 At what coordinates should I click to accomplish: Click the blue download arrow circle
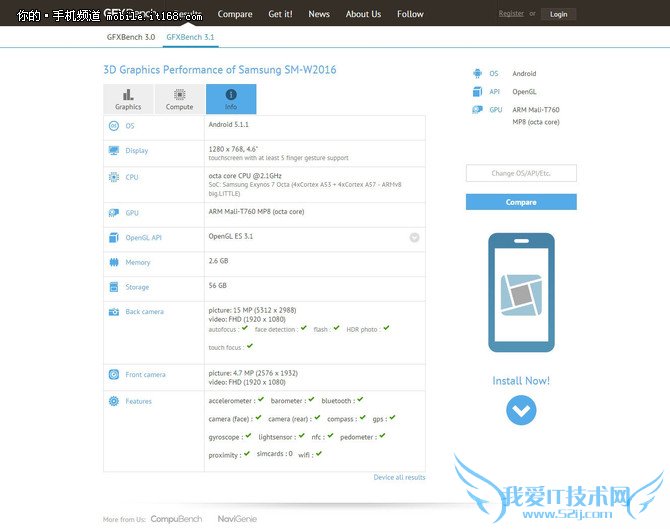(521, 410)
